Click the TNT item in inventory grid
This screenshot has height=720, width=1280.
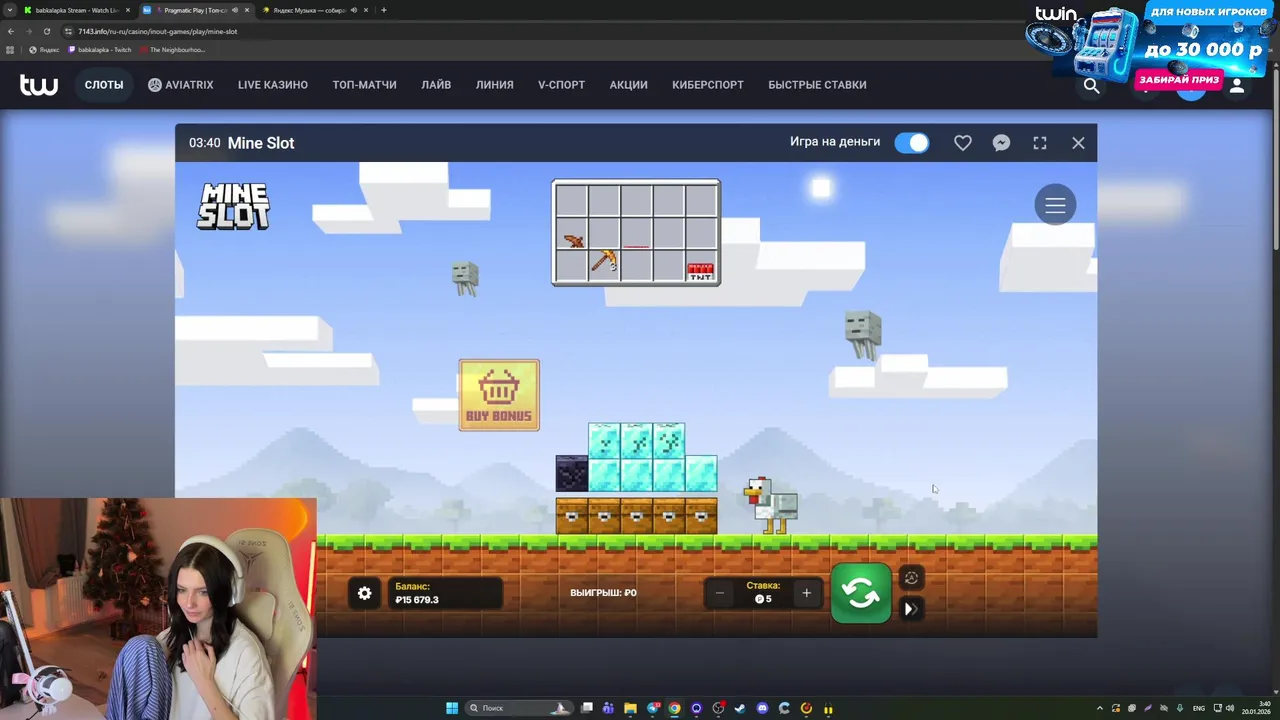(x=701, y=271)
